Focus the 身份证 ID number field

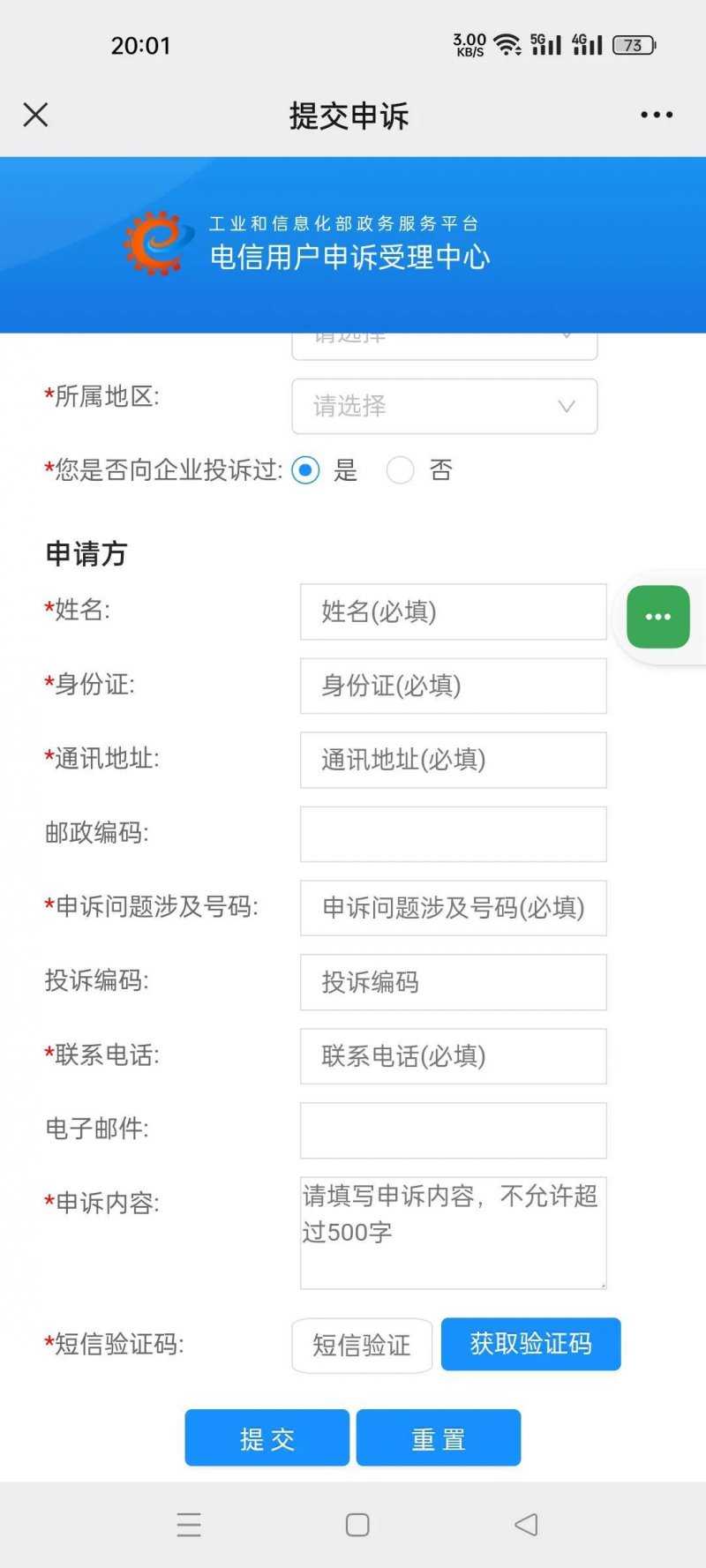click(x=453, y=686)
